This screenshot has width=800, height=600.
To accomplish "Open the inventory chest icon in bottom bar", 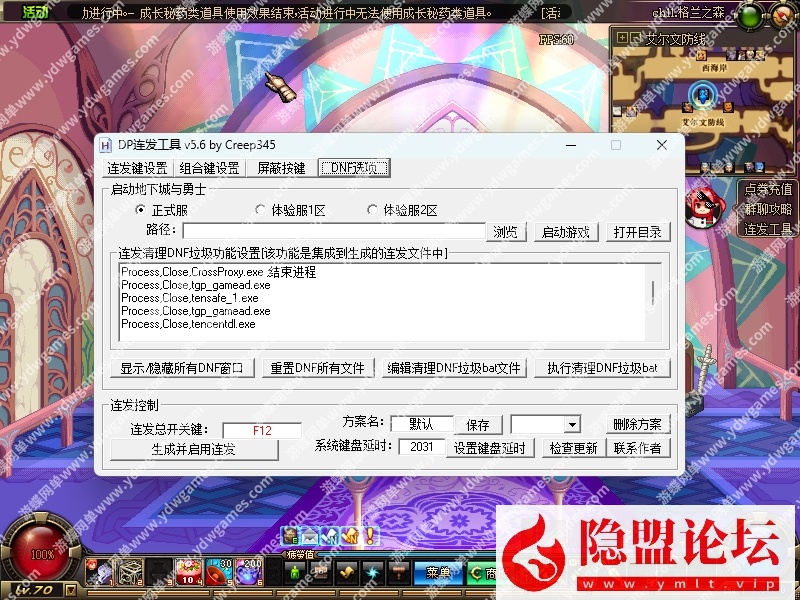I will [320, 573].
